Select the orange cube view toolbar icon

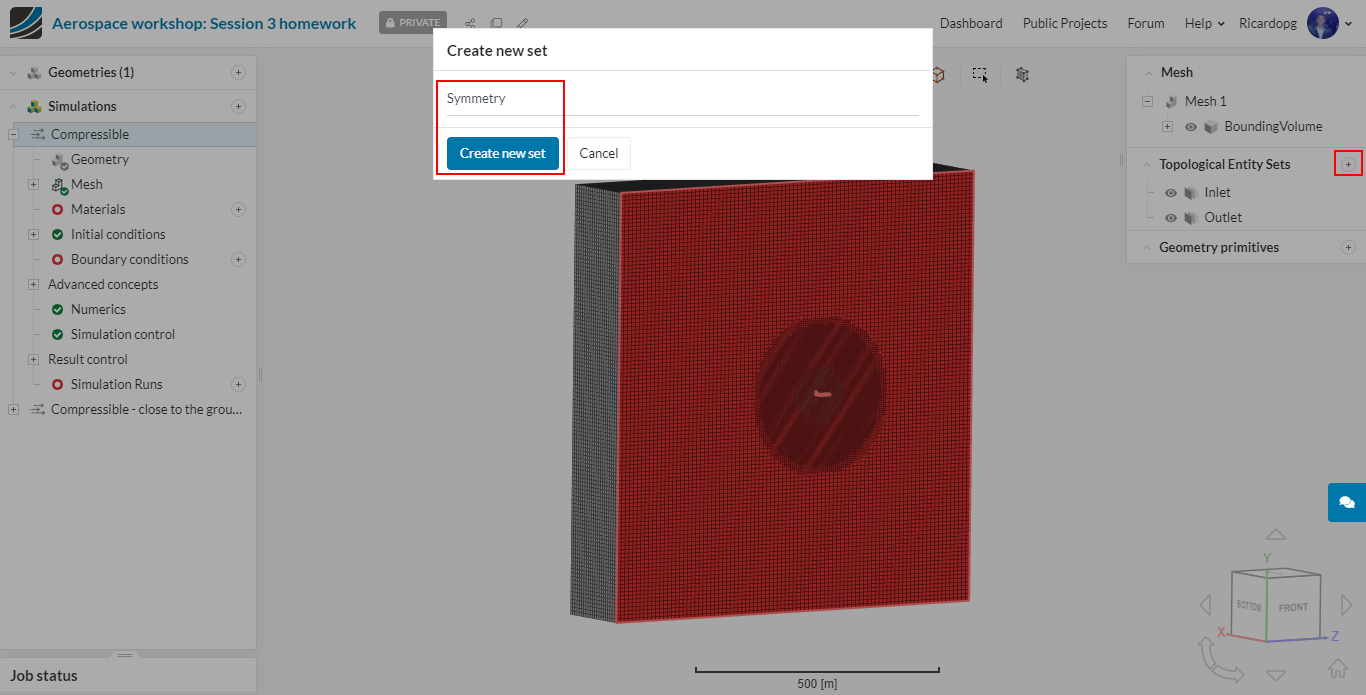point(938,74)
